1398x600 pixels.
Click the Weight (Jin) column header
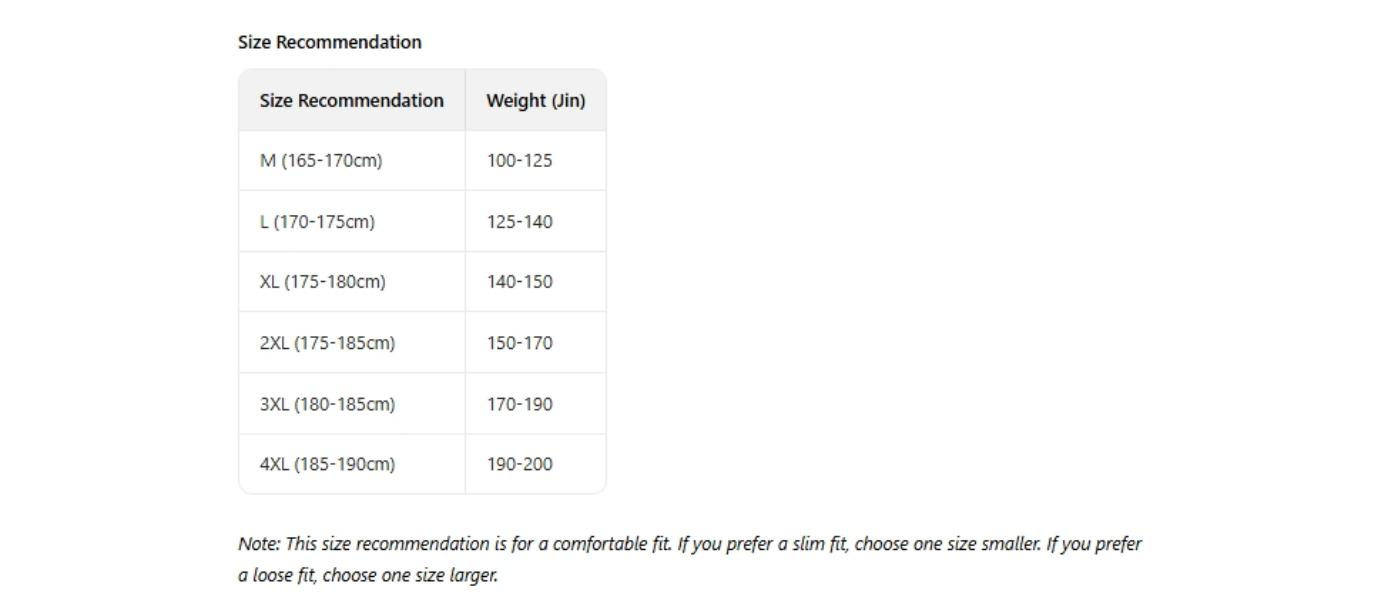tap(535, 100)
